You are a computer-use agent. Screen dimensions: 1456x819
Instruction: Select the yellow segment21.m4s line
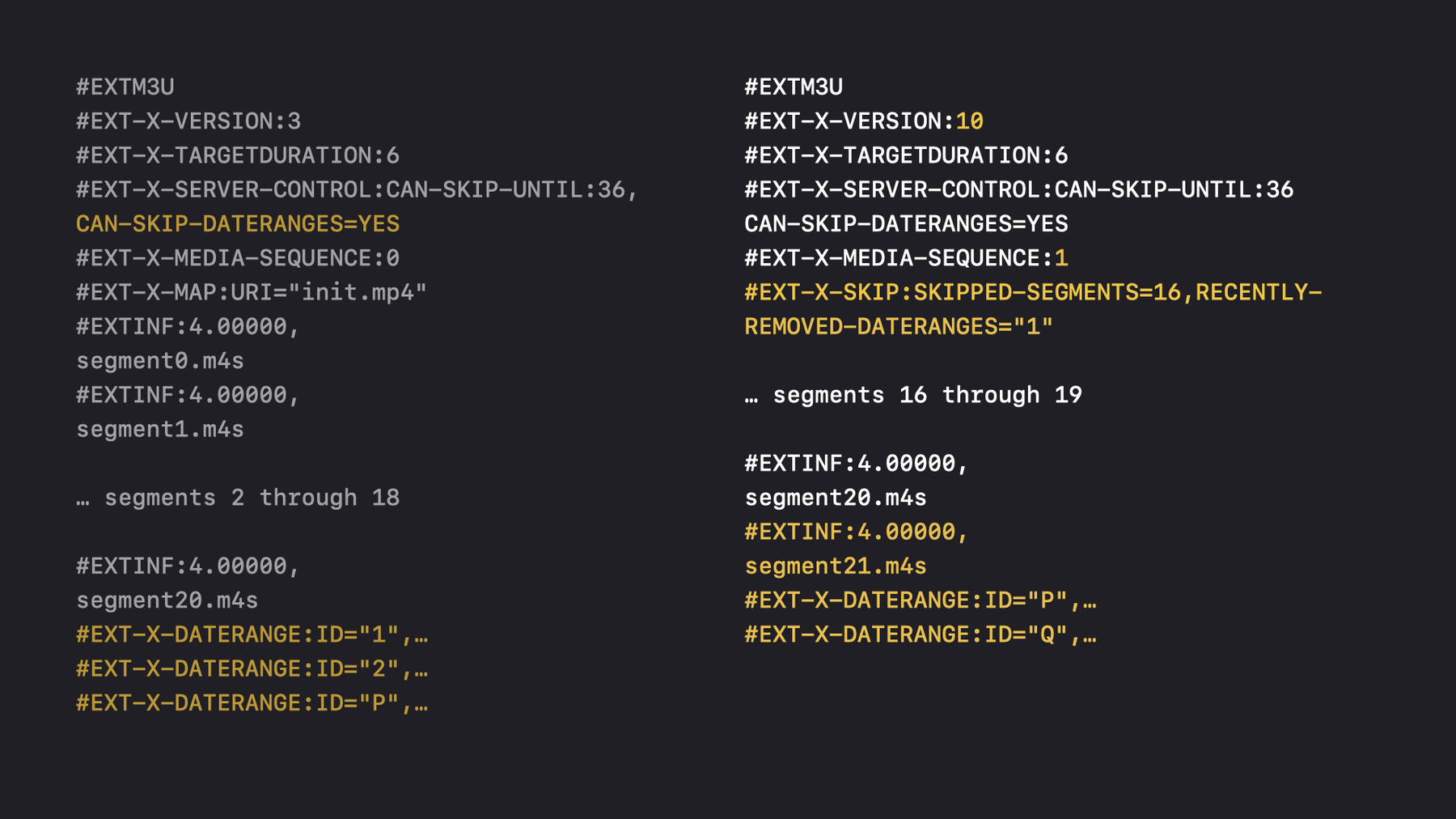[836, 567]
